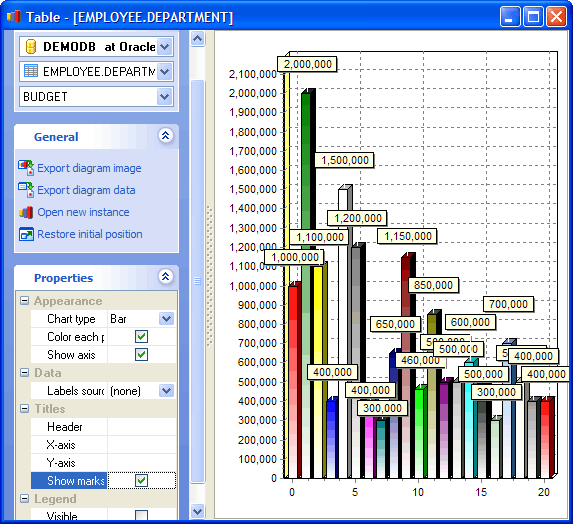This screenshot has height=524, width=573.
Task: Select the Labels source property row
Action: pyautogui.click(x=103, y=391)
